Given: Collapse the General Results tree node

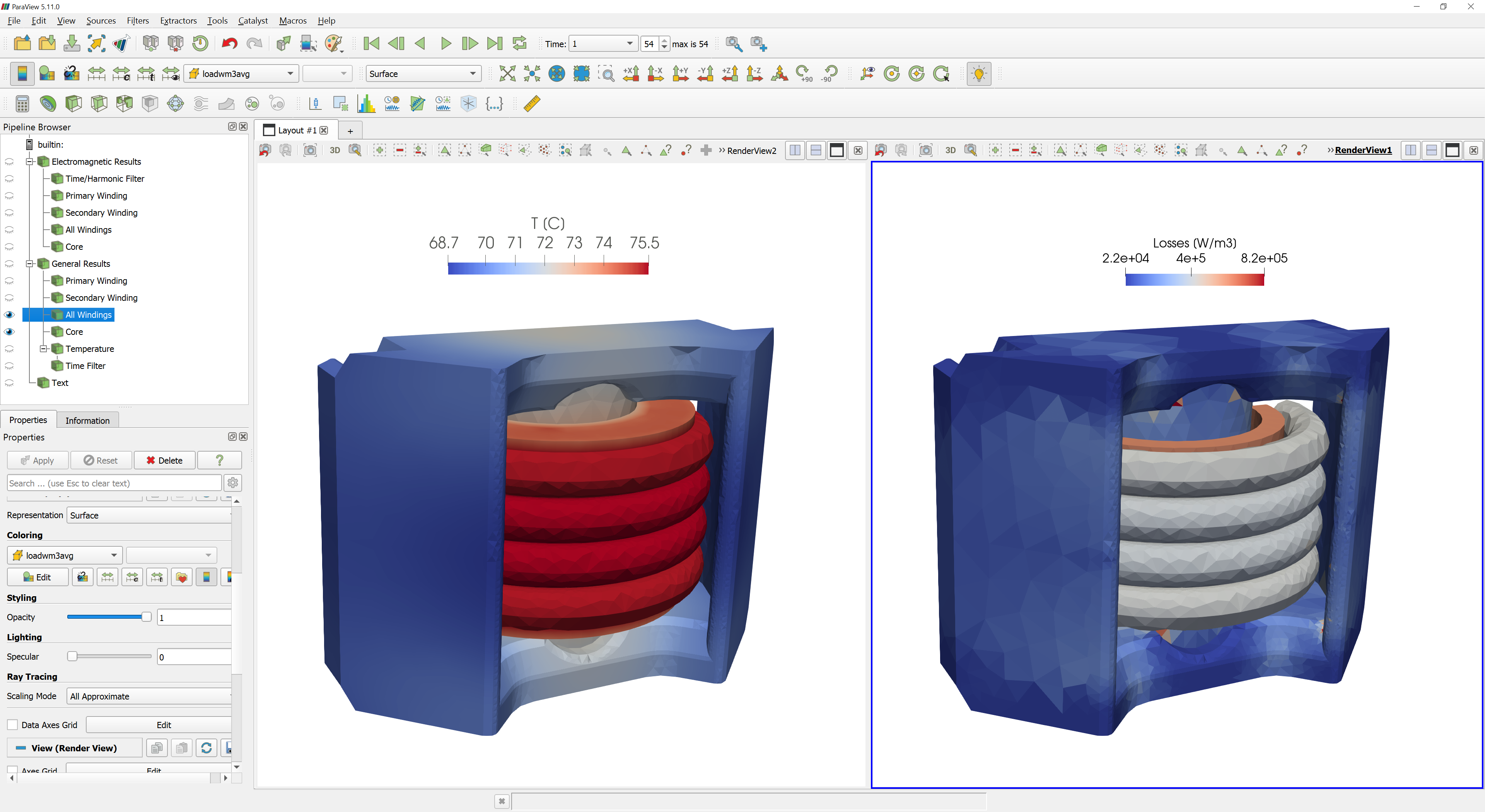Looking at the screenshot, I should (x=29, y=264).
